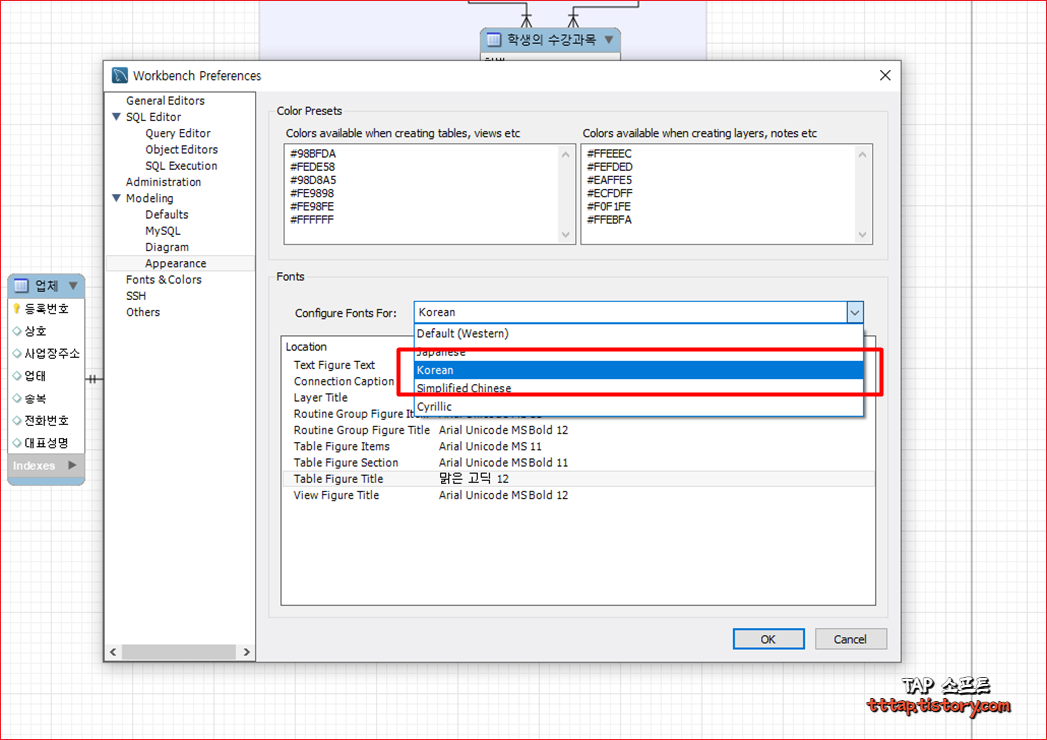Open Object Editors preferences
Viewport: 1047px width, 740px height.
(x=182, y=150)
